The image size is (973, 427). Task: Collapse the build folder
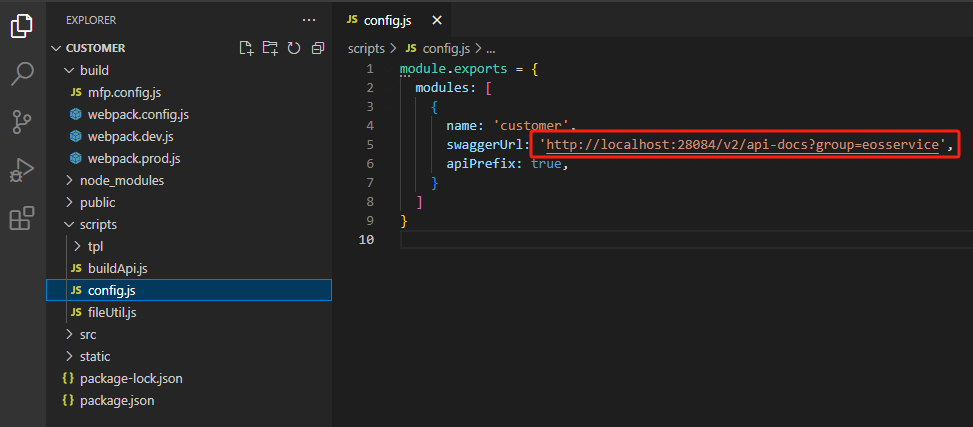pos(93,71)
